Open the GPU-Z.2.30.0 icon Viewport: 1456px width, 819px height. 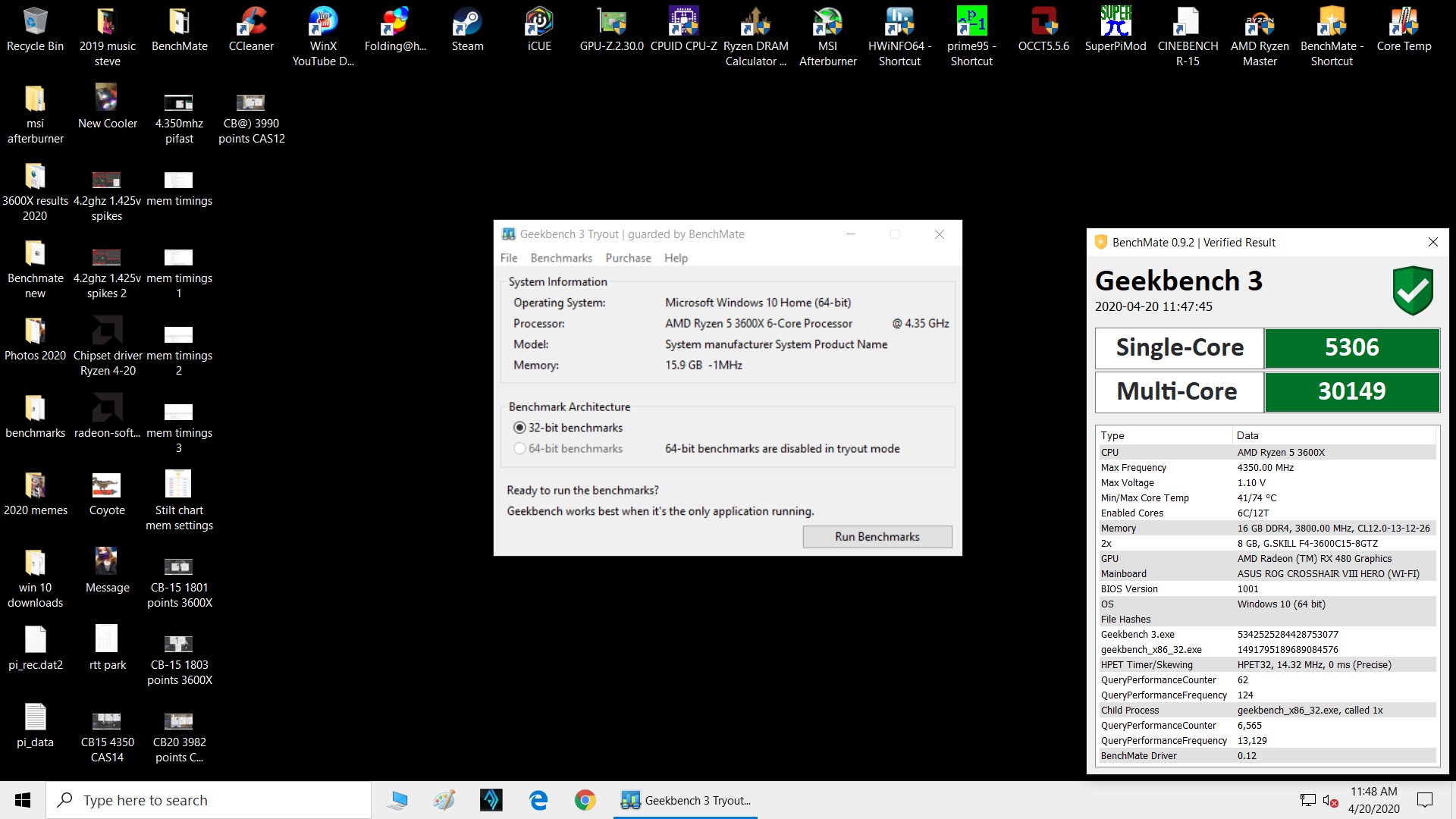[611, 29]
